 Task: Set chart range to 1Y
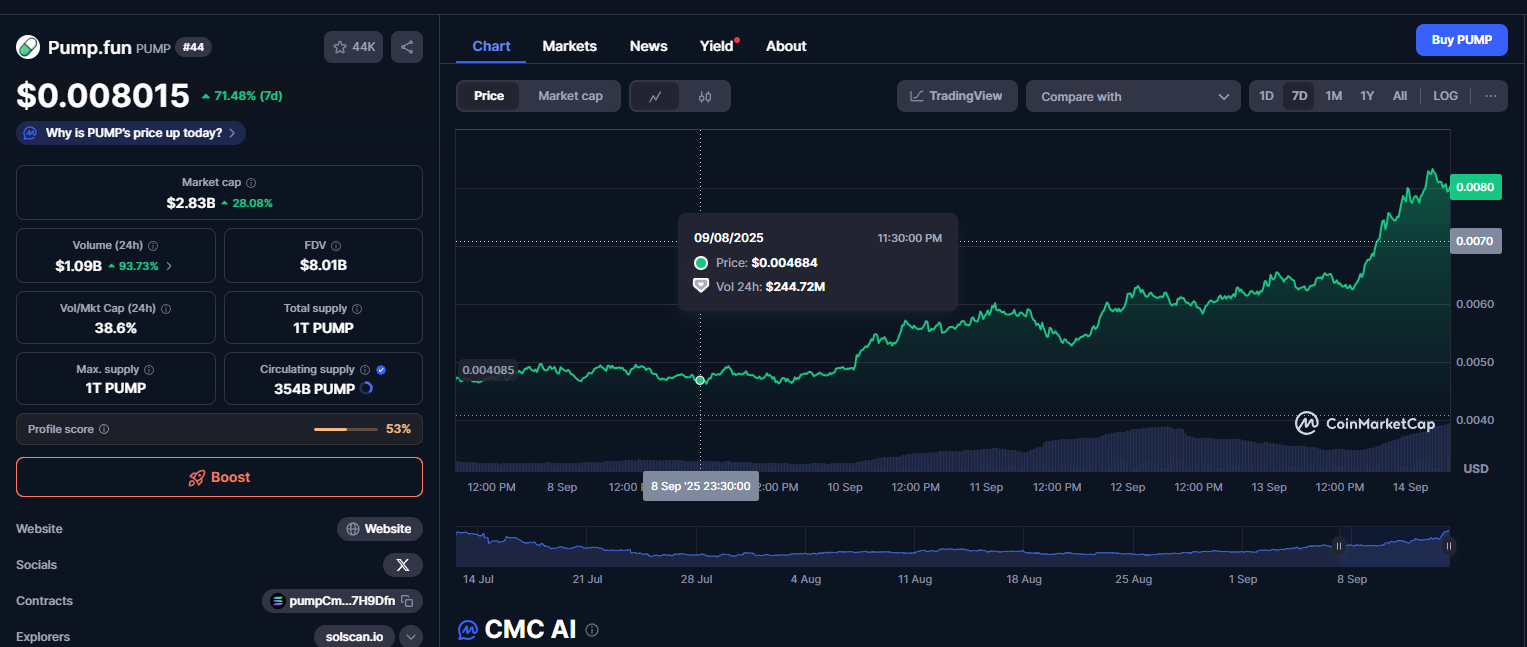(x=1367, y=96)
